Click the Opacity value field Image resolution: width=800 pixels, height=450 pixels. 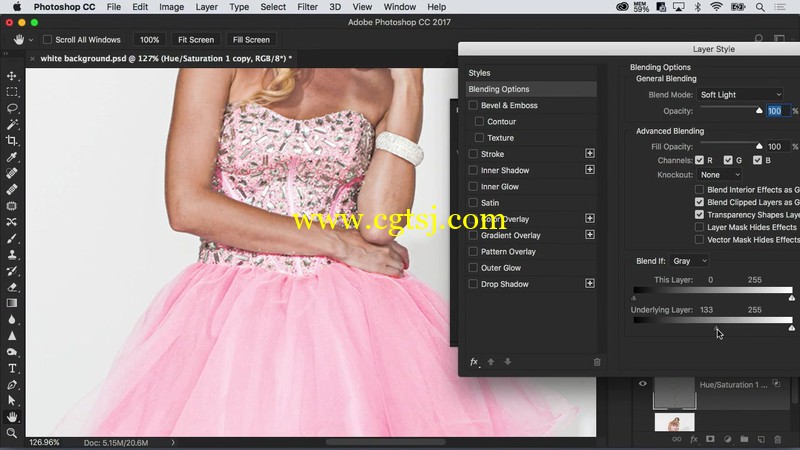(x=778, y=111)
